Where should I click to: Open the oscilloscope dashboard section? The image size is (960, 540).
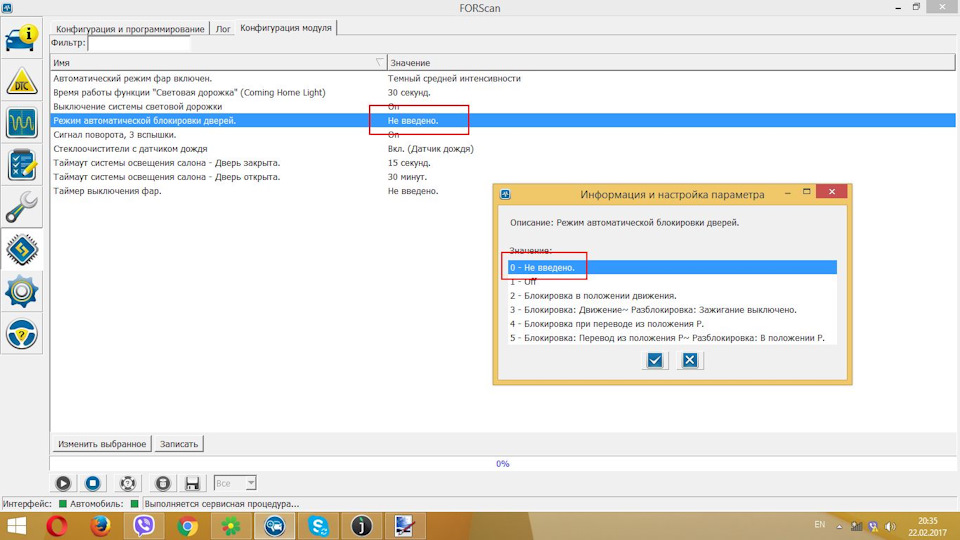click(x=22, y=122)
